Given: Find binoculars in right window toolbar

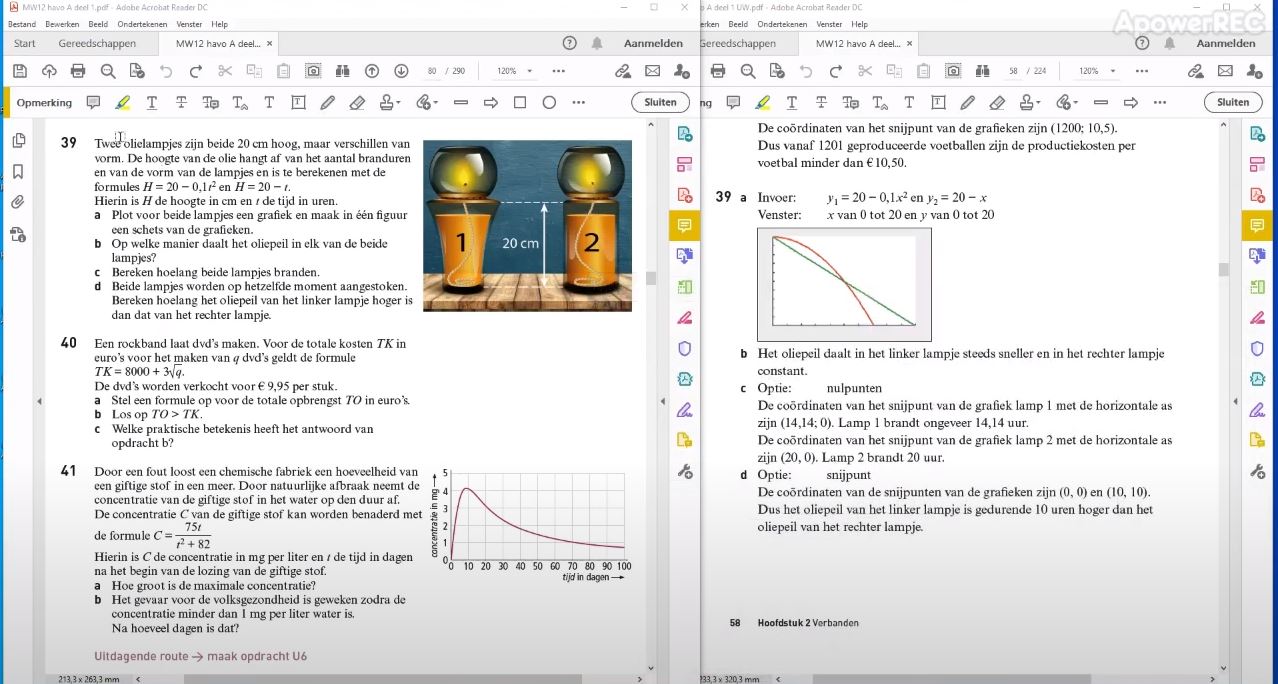Looking at the screenshot, I should coord(982,71).
